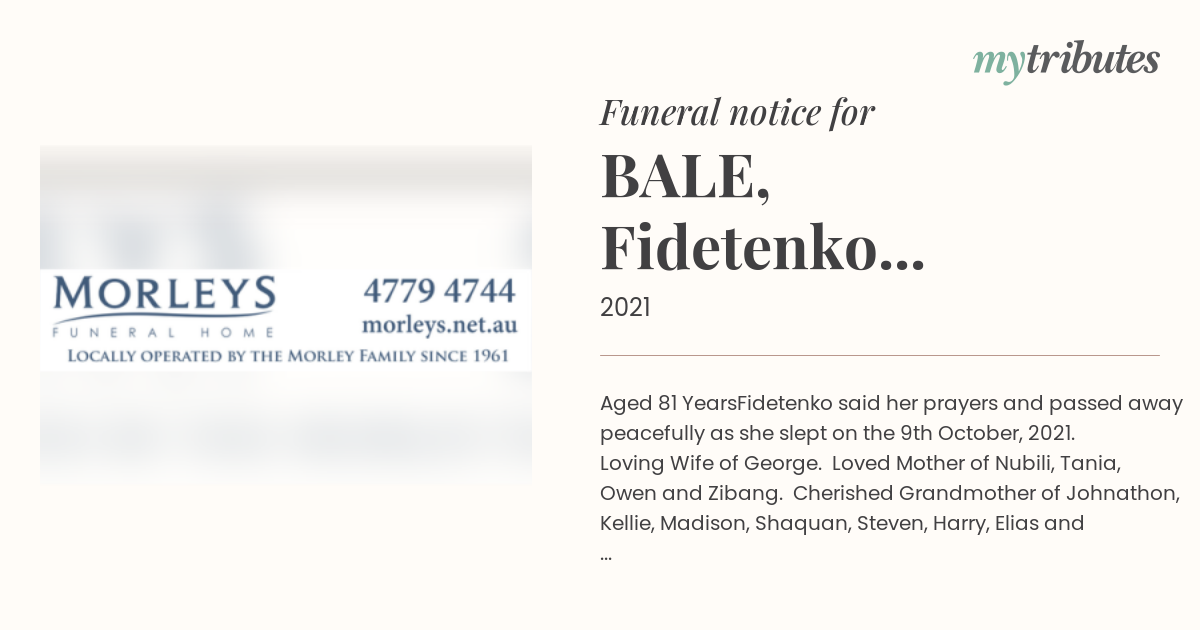
Task: Click the trailing ellipsis below the notice text
Action: pyautogui.click(x=606, y=552)
